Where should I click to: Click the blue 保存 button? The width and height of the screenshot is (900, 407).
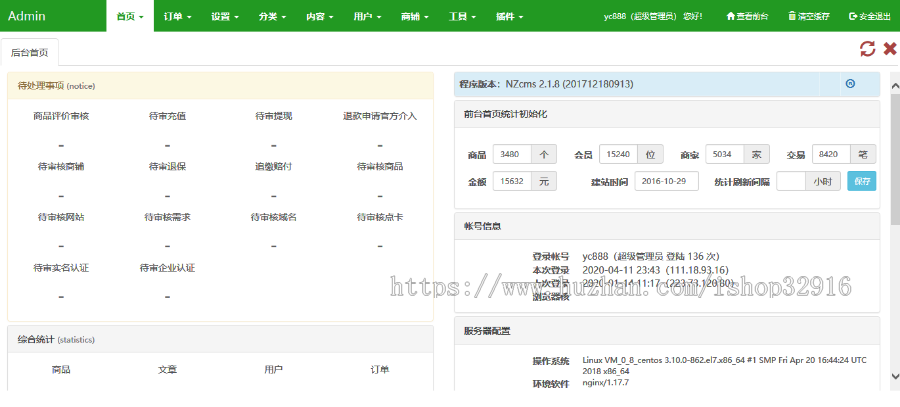tap(862, 181)
